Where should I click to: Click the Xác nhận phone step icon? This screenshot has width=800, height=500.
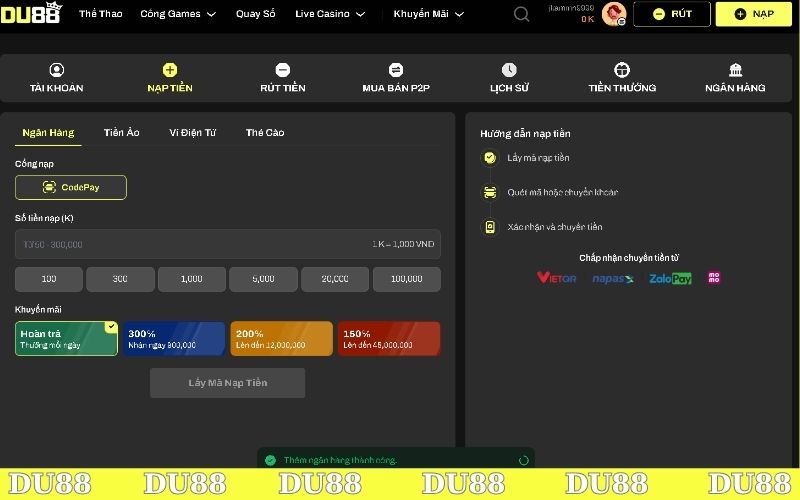point(490,227)
